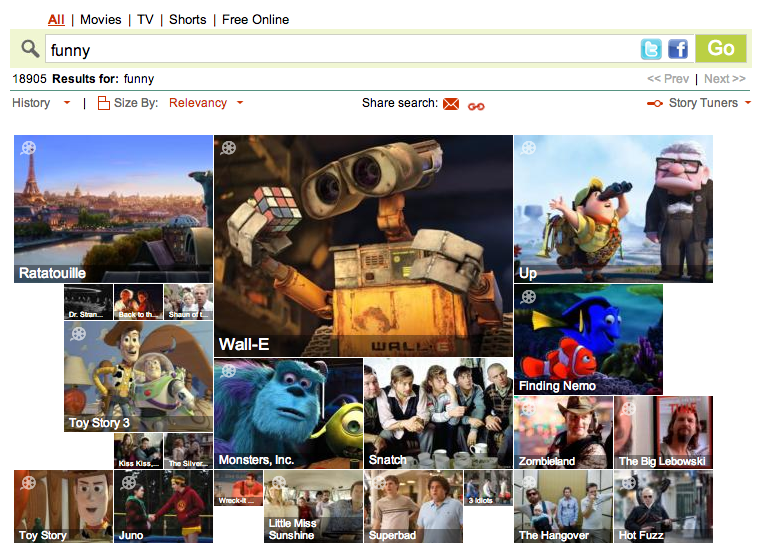Switch to the TV tab
761x560 pixels.
[145, 20]
